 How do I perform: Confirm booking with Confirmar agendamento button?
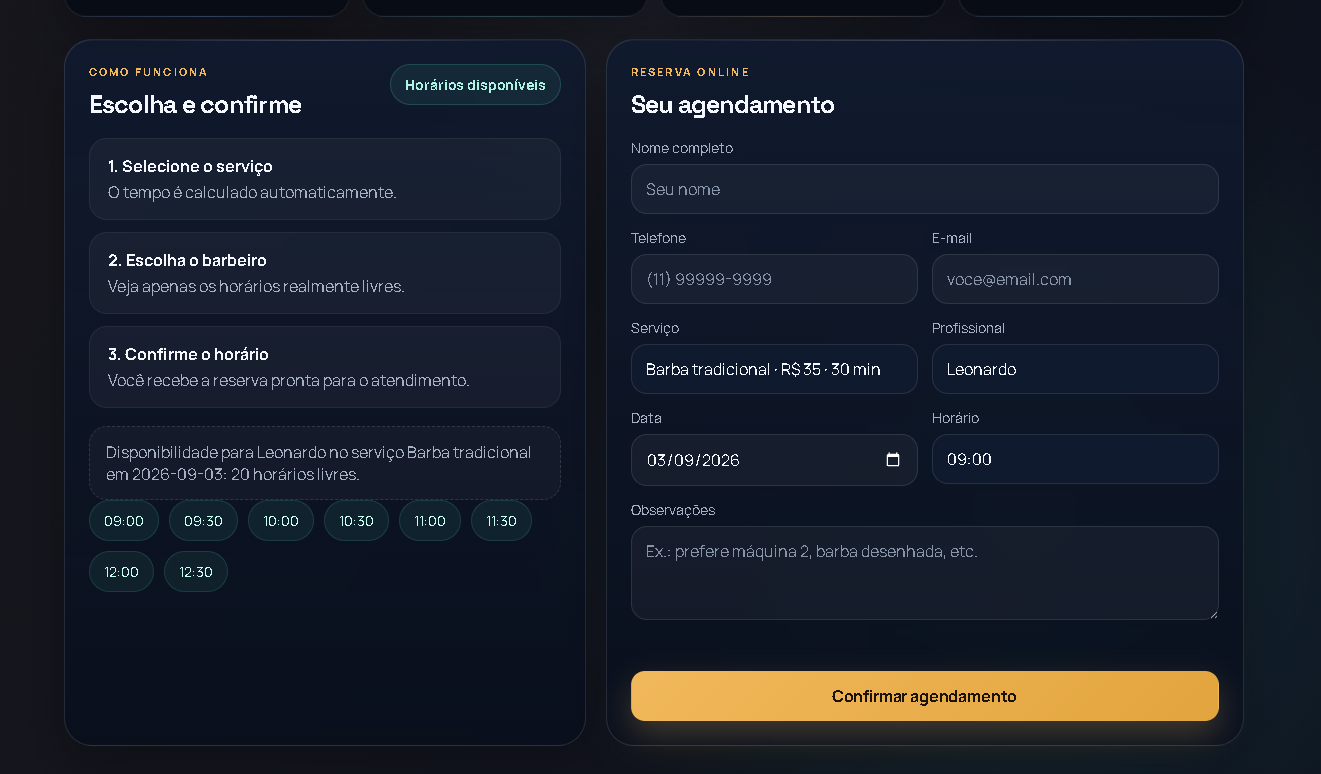(x=924, y=696)
